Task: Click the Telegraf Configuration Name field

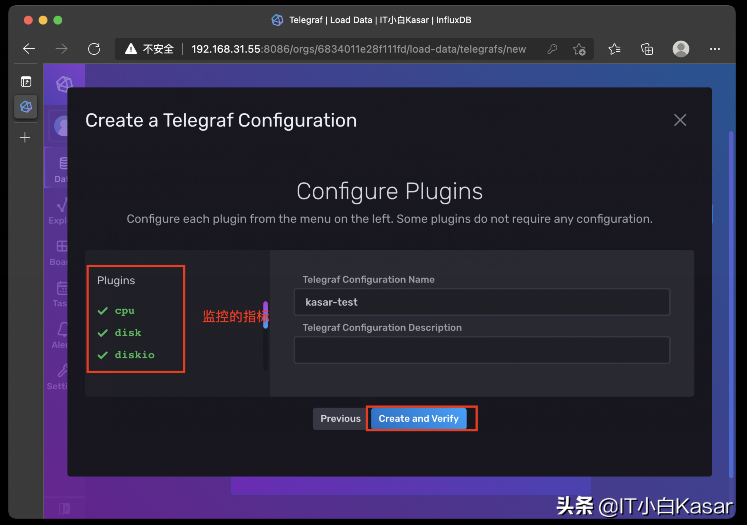Action: point(482,302)
